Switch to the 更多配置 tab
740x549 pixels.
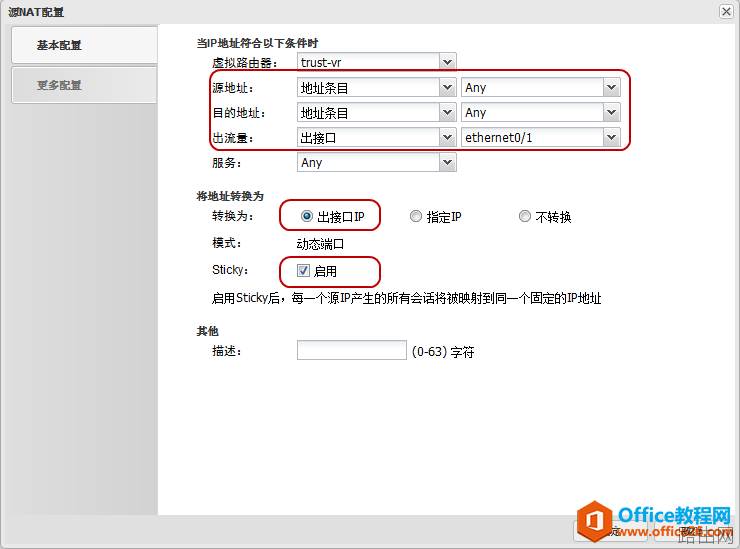[84, 85]
